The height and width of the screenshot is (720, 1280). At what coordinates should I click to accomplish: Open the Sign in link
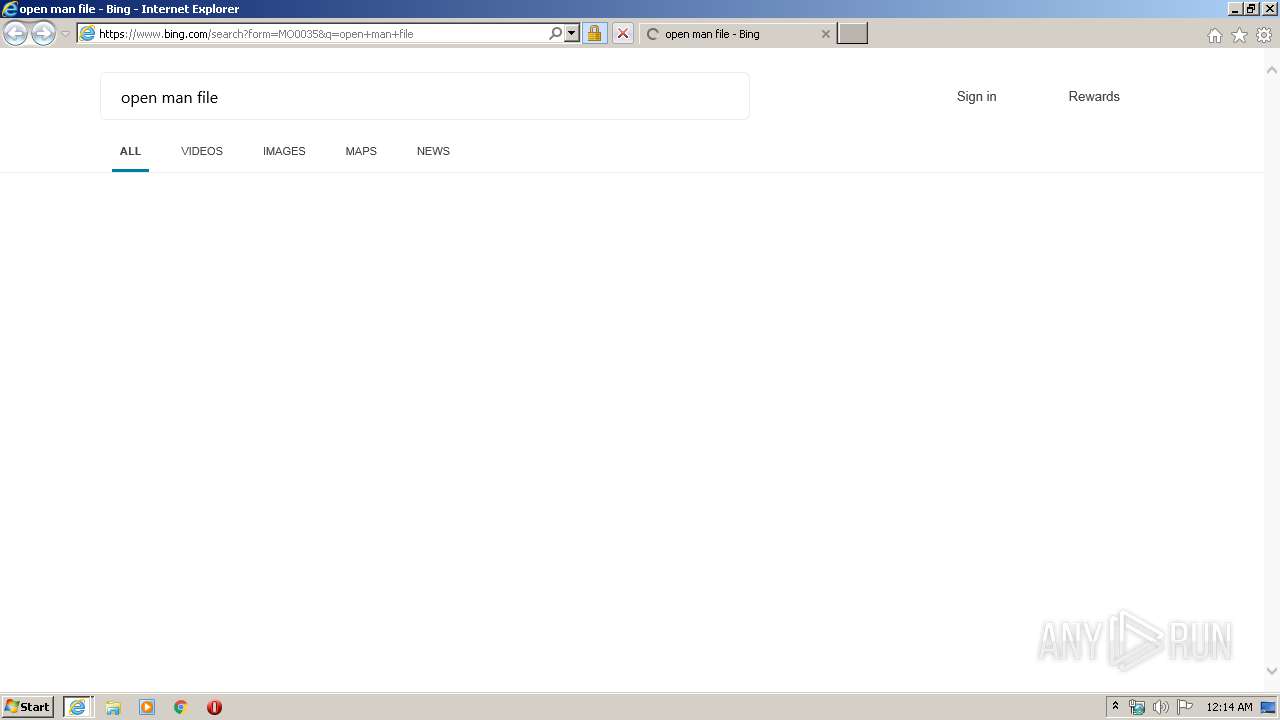click(976, 97)
